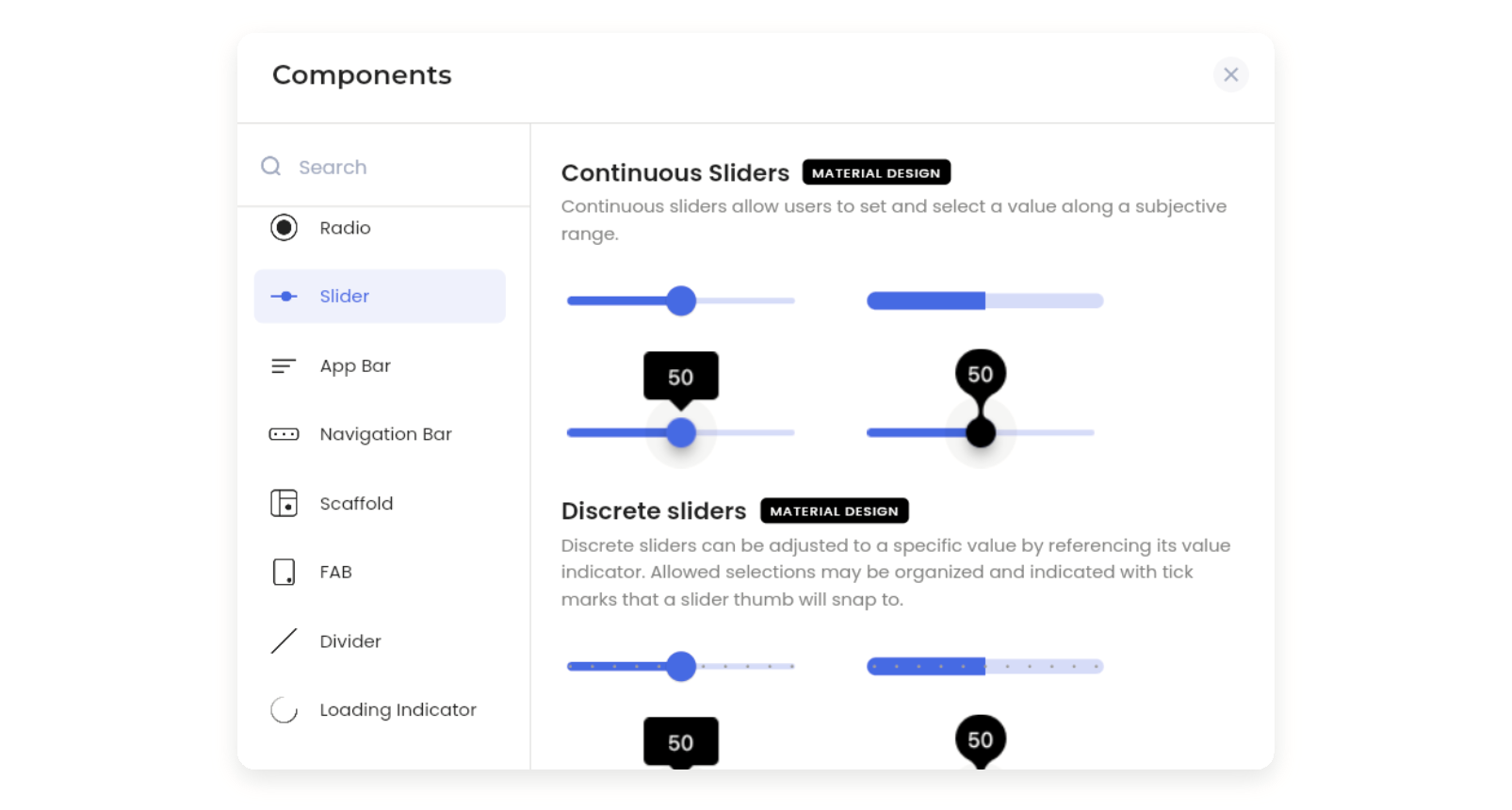The height and width of the screenshot is (810, 1512).
Task: Click the search magnifier icon
Action: pos(271,167)
